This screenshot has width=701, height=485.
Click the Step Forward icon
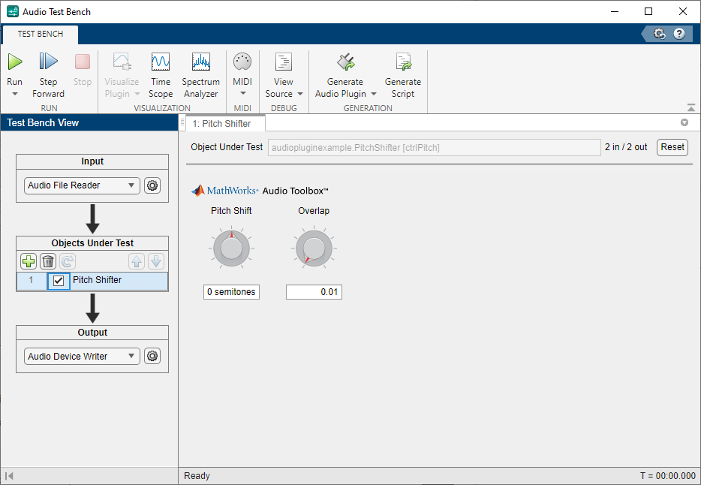[48, 62]
